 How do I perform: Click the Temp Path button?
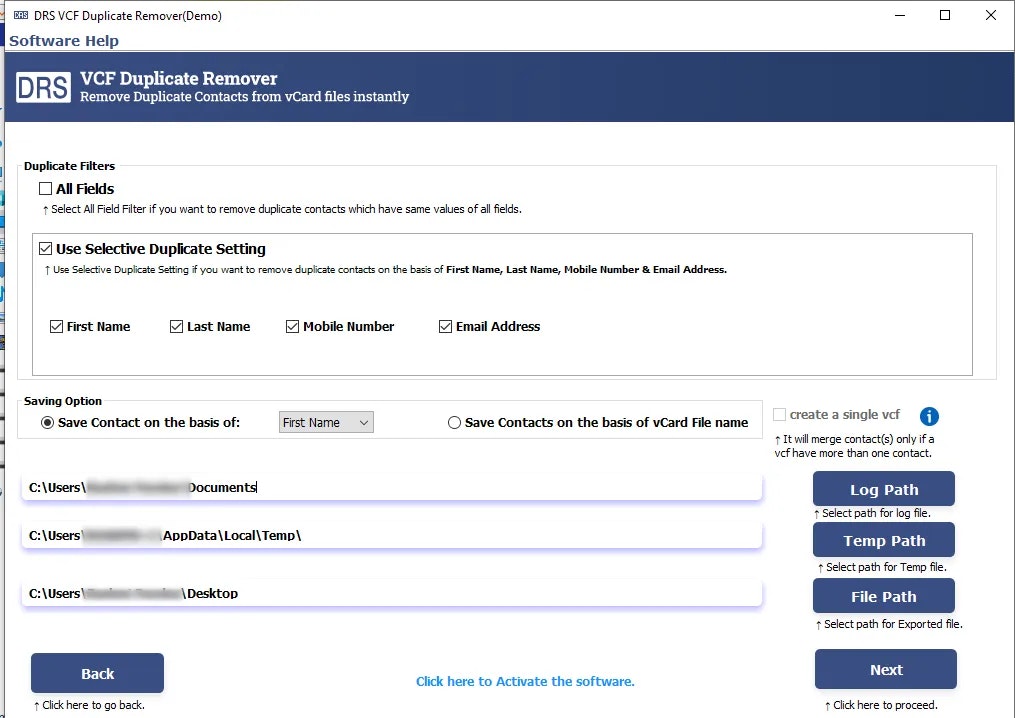click(x=884, y=540)
